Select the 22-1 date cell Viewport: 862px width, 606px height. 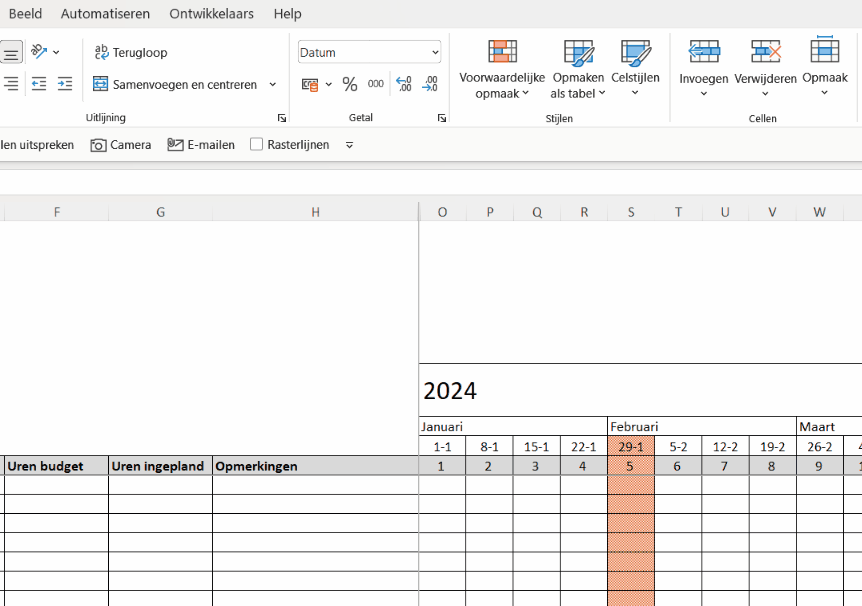tap(584, 447)
